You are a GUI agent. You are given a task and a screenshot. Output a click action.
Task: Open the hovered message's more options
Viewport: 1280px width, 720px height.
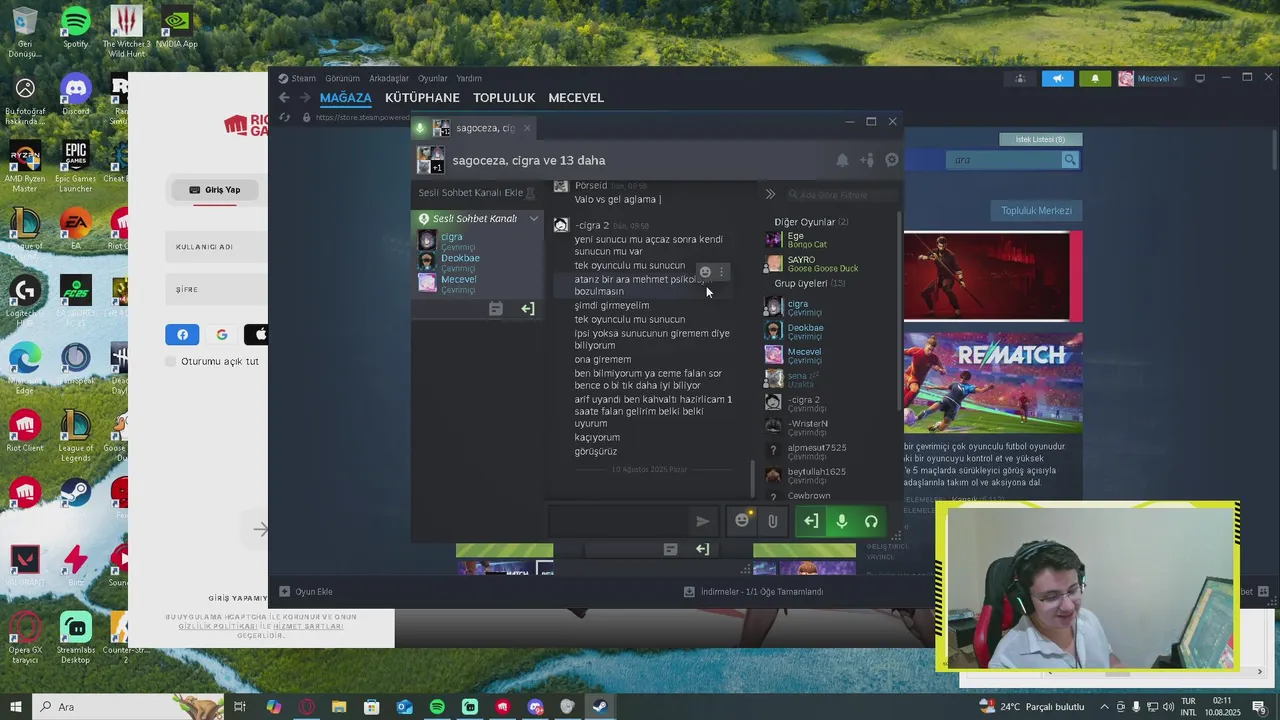722,272
